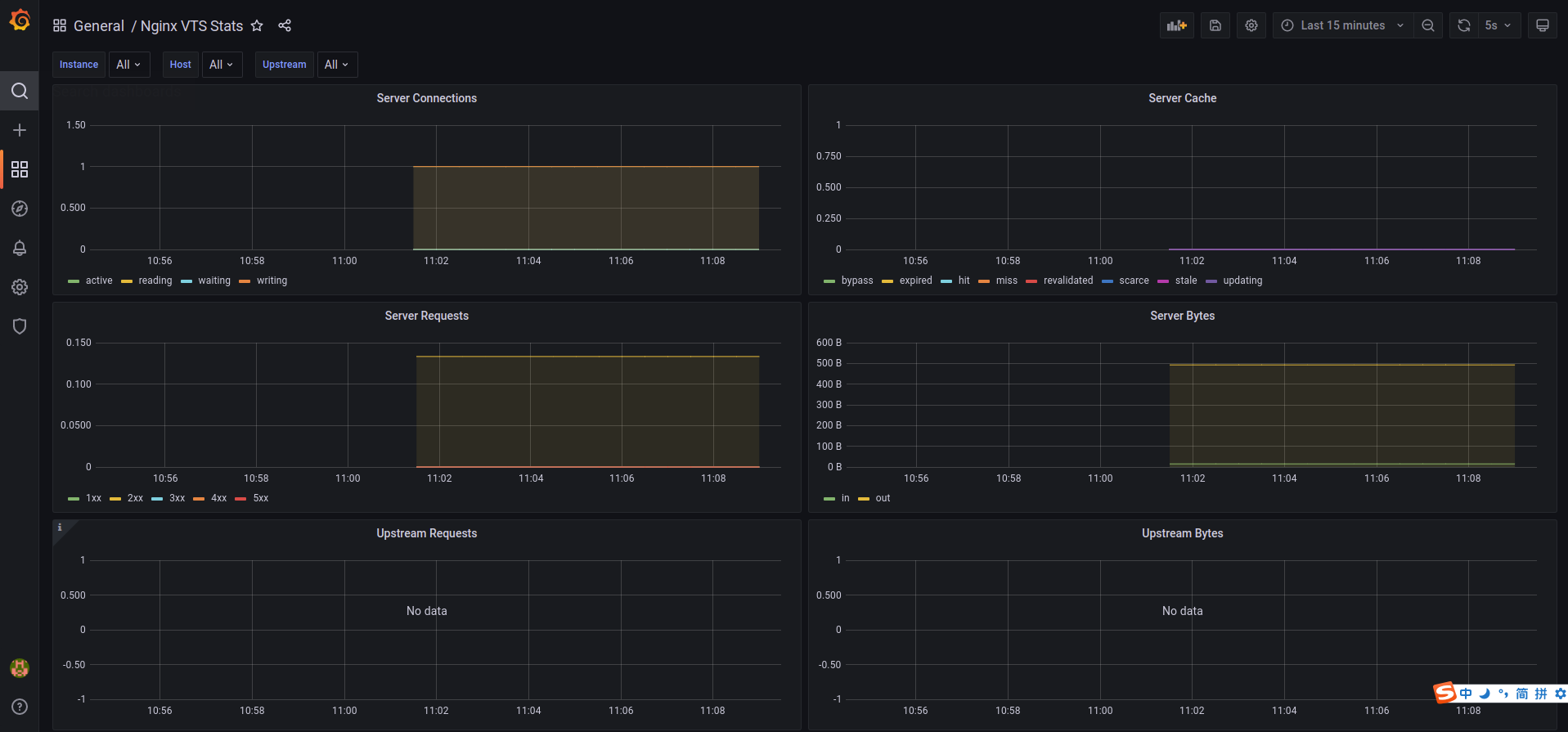Click the Upstream variable label
This screenshot has width=1568, height=732.
(285, 65)
